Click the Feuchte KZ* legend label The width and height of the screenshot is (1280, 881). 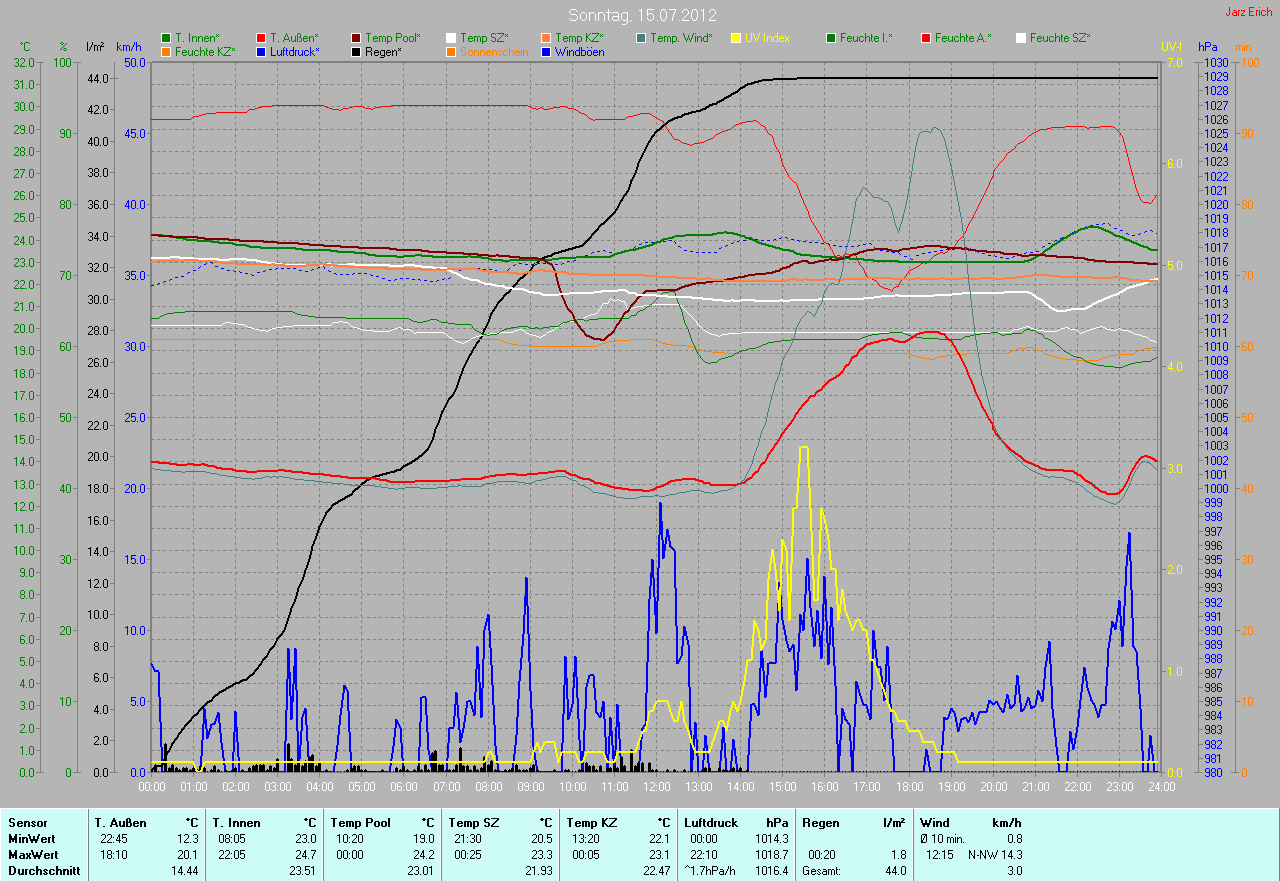coord(204,51)
